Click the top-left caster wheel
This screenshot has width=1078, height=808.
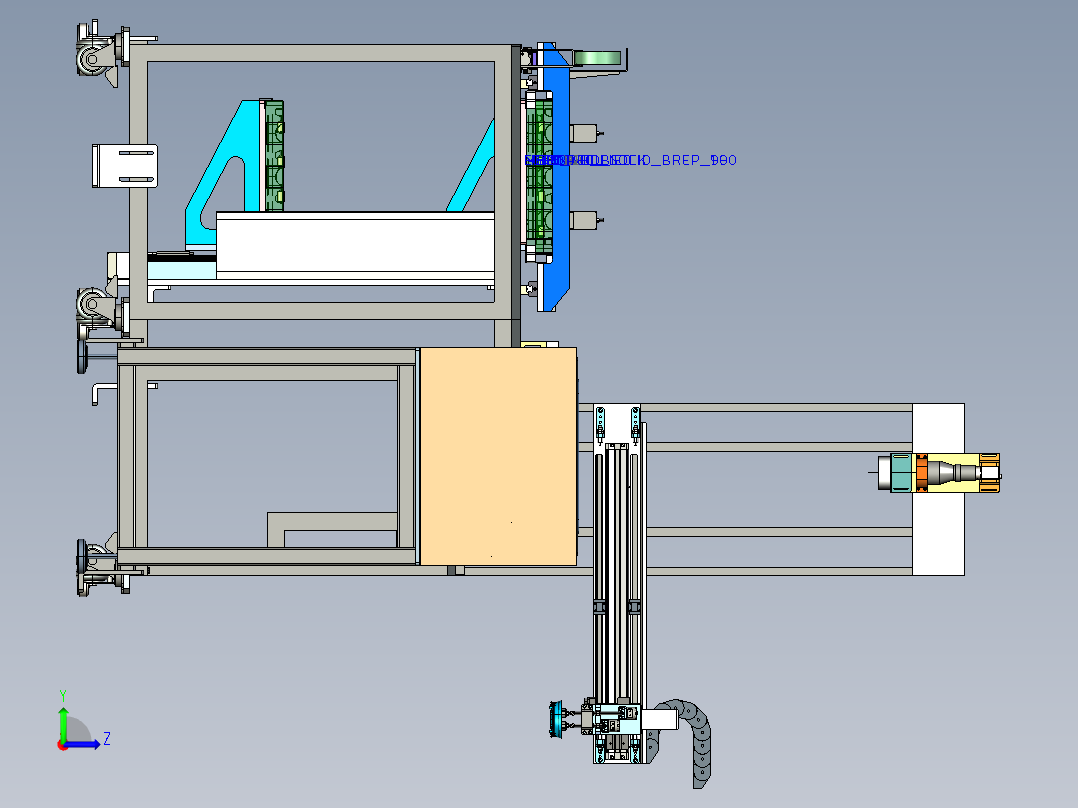pyautogui.click(x=92, y=58)
